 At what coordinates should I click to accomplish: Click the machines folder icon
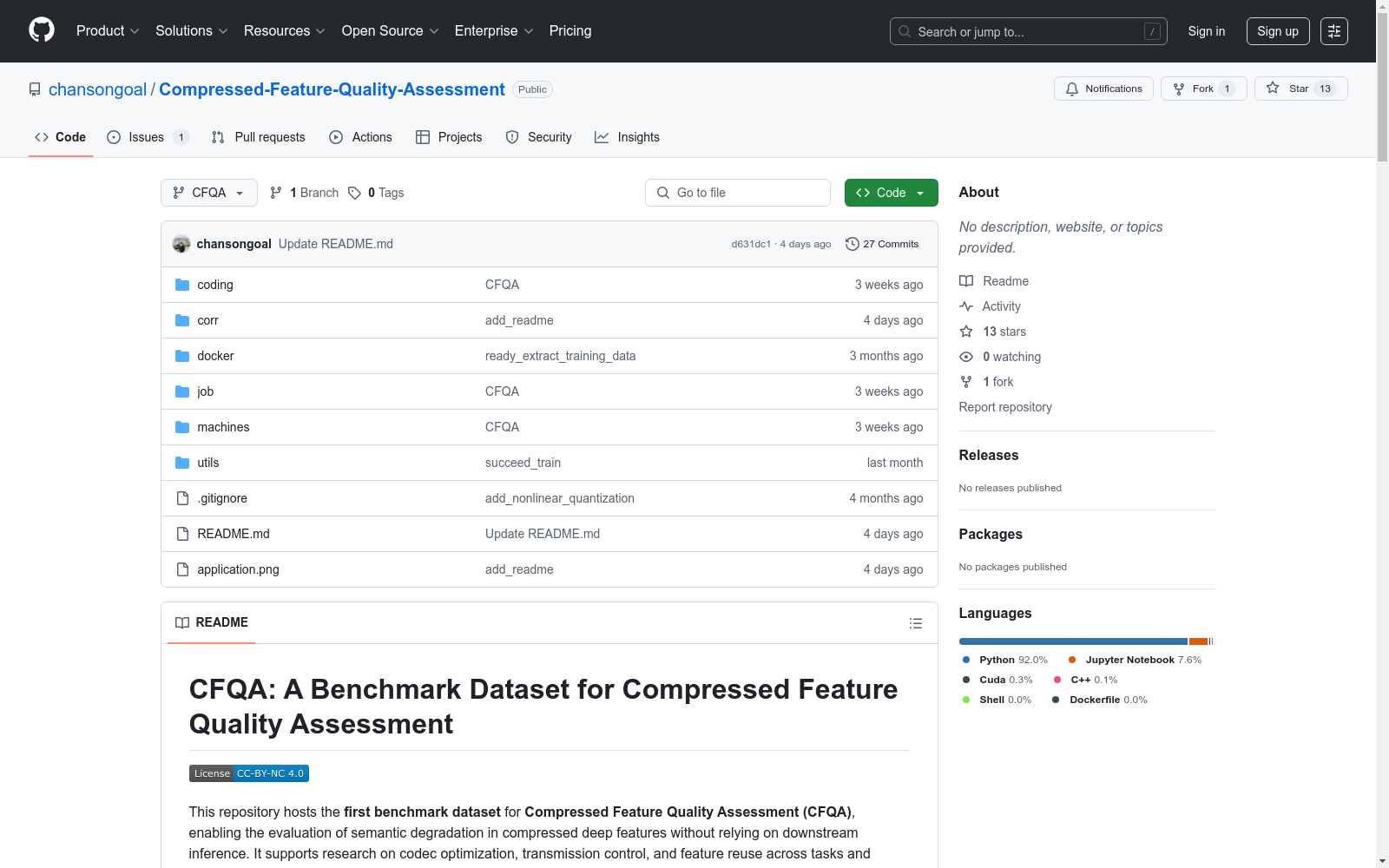pyautogui.click(x=182, y=427)
